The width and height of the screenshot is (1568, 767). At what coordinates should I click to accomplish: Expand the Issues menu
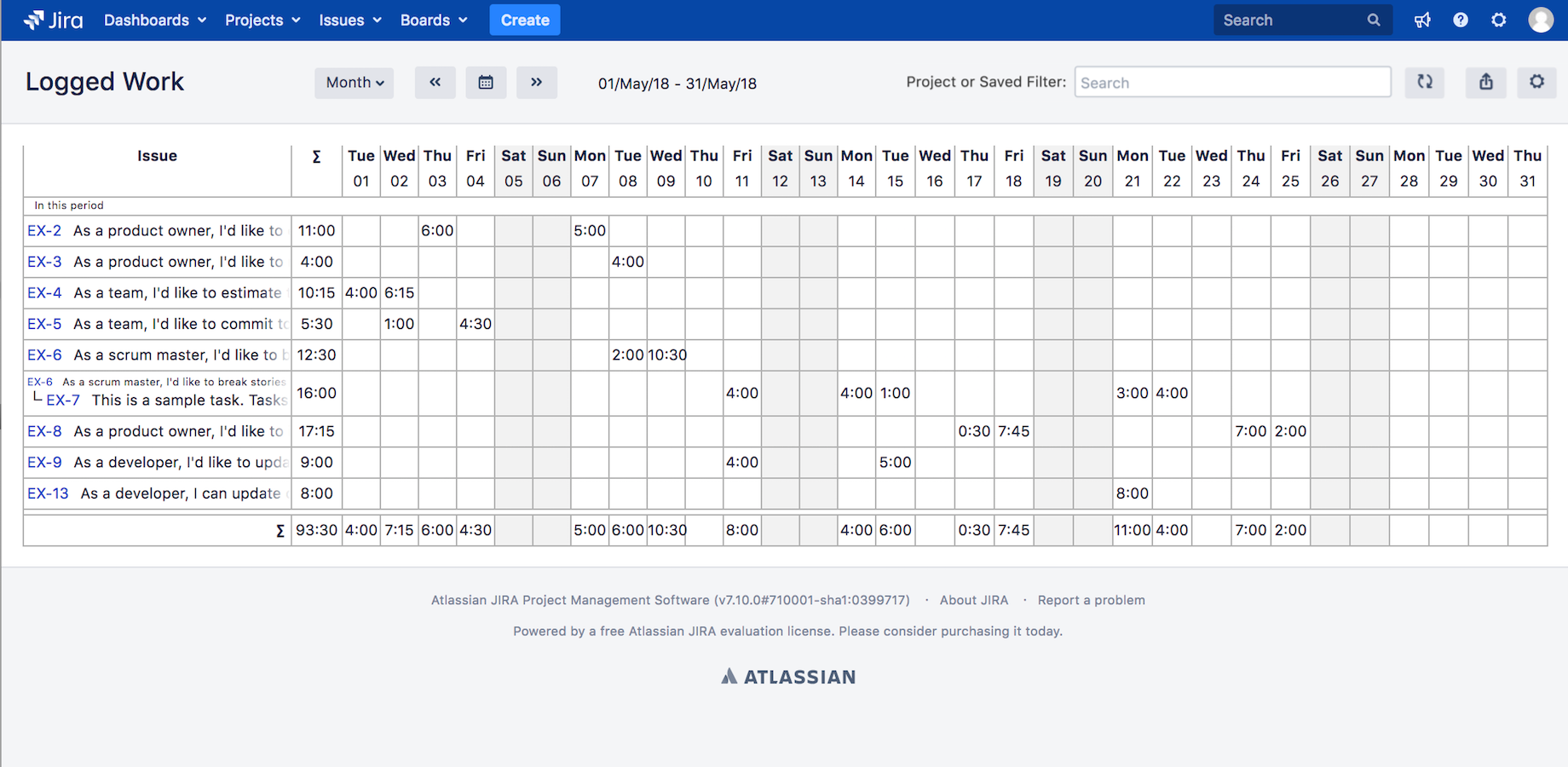tap(350, 20)
